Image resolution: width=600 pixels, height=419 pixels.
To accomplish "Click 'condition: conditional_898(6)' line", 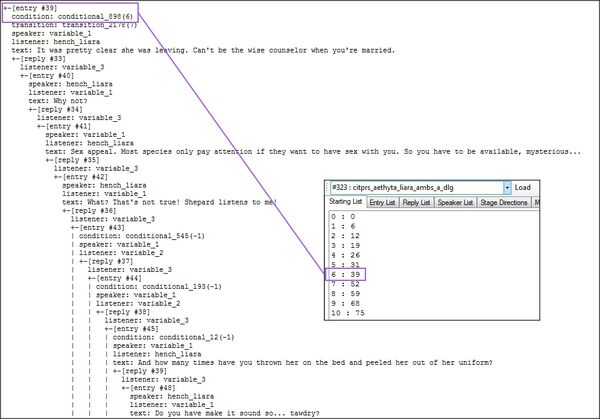I will (x=72, y=16).
